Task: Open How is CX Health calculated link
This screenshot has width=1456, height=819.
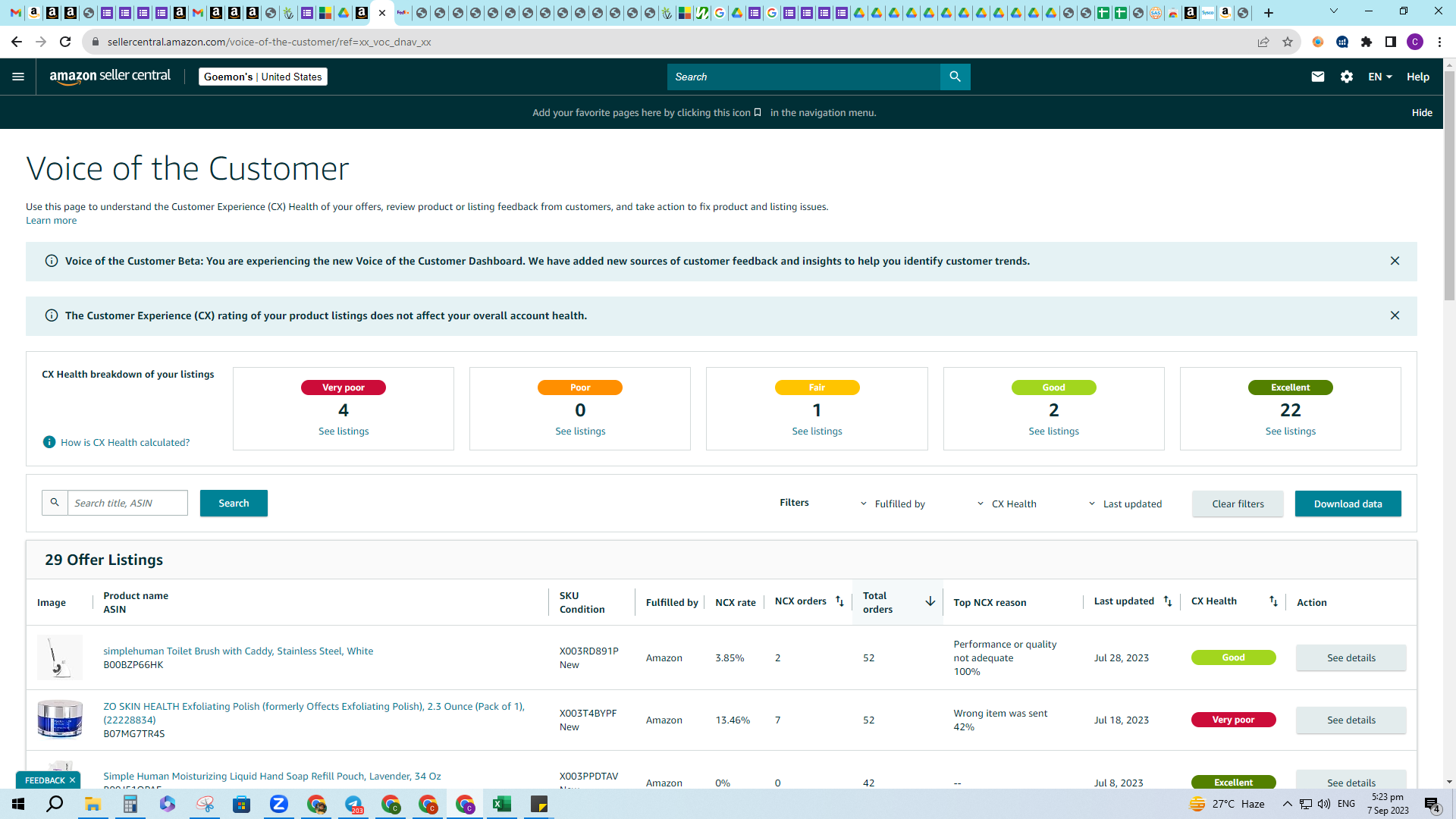Action: (x=125, y=442)
